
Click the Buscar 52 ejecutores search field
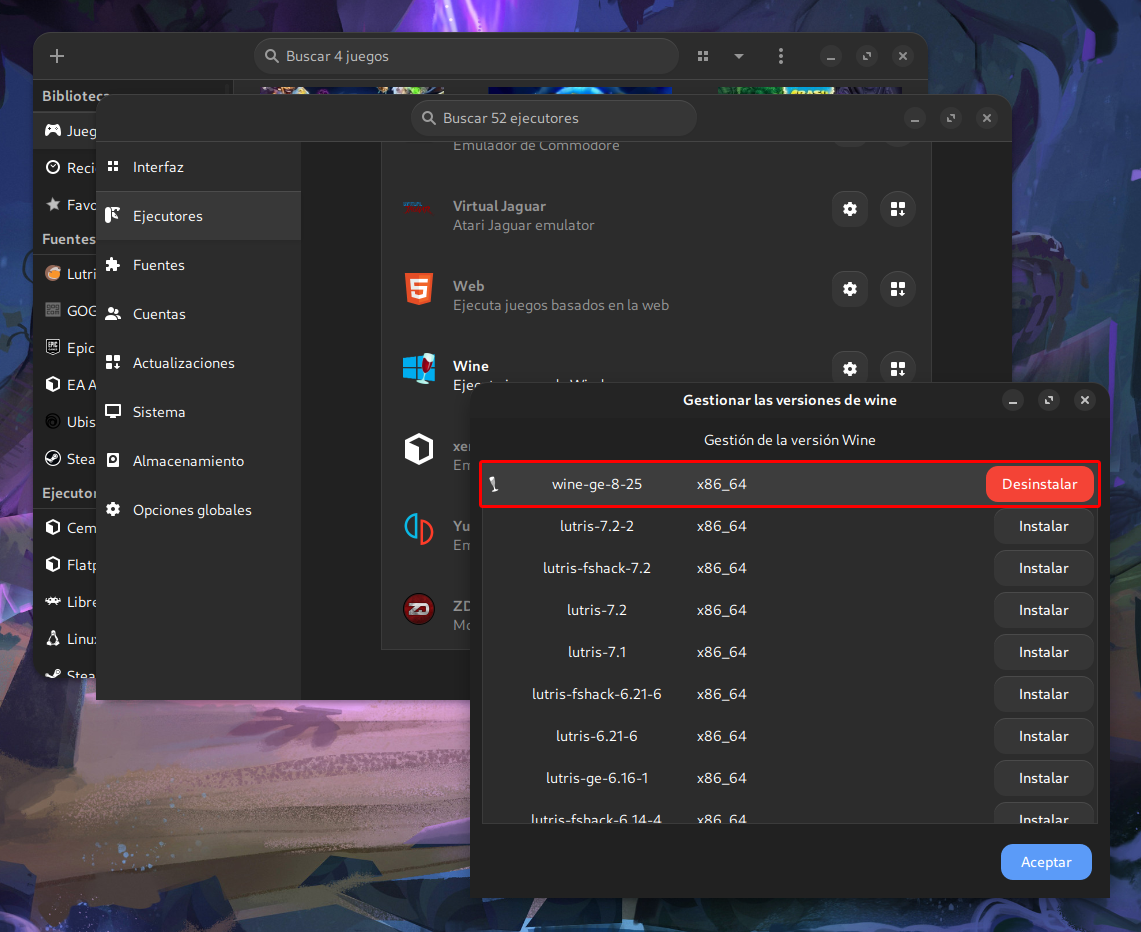pyautogui.click(x=554, y=118)
